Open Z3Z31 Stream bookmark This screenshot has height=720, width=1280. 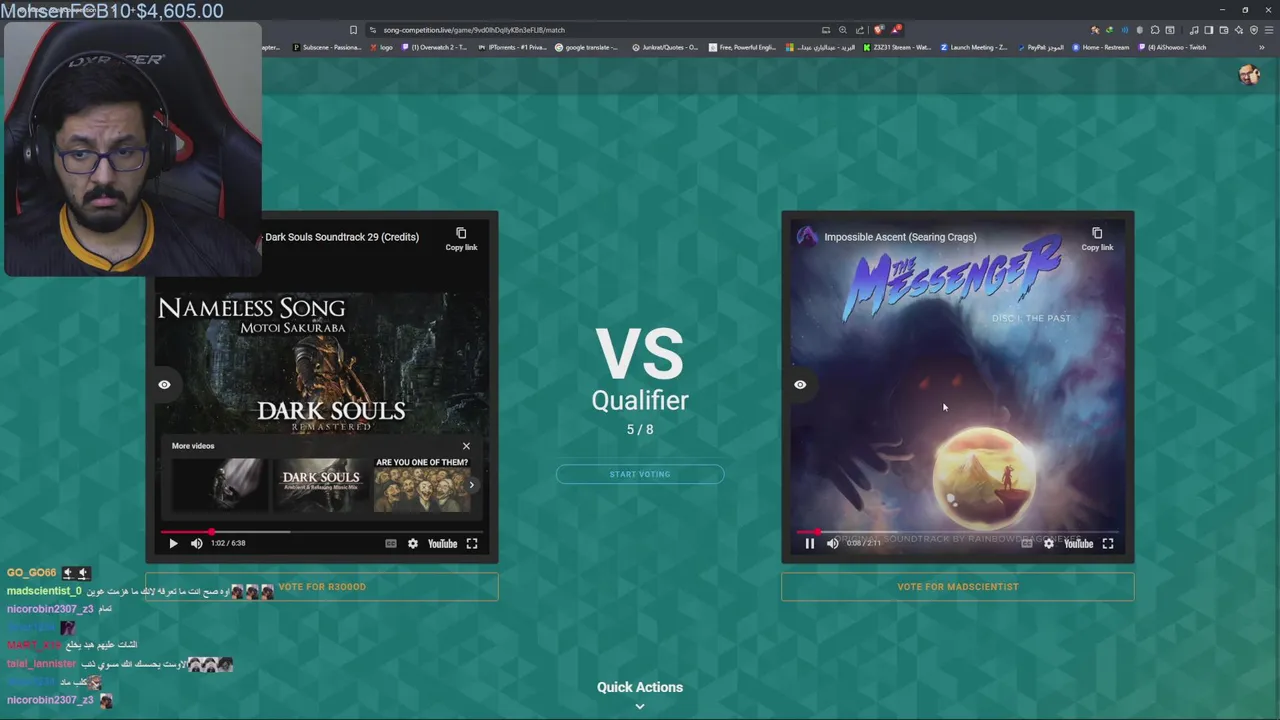point(898,47)
